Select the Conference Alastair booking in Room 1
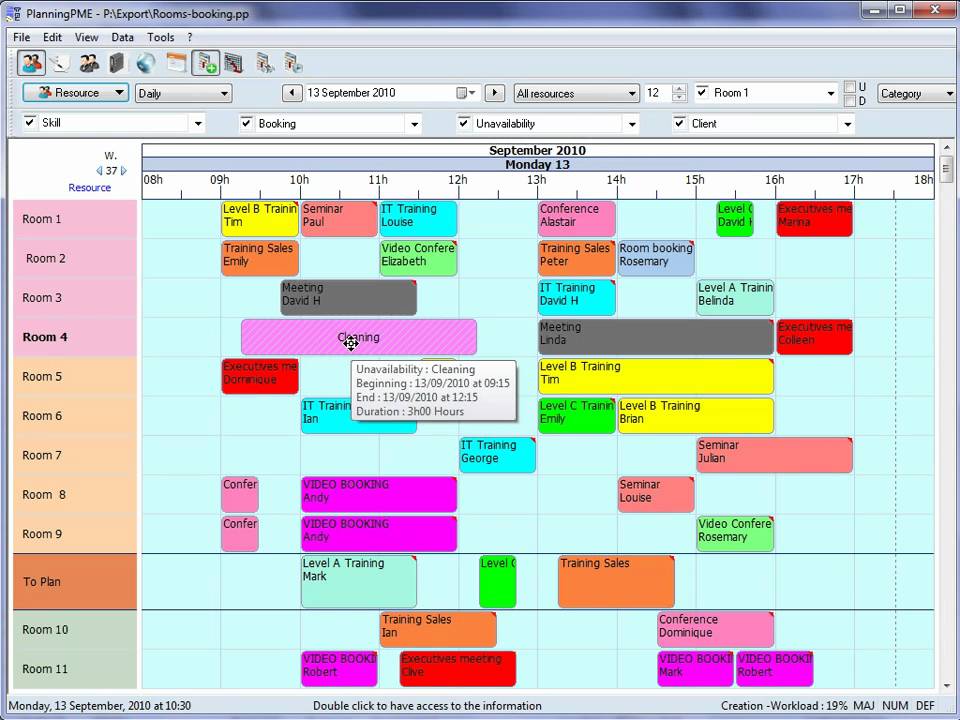The width and height of the screenshot is (960, 720). (x=577, y=219)
